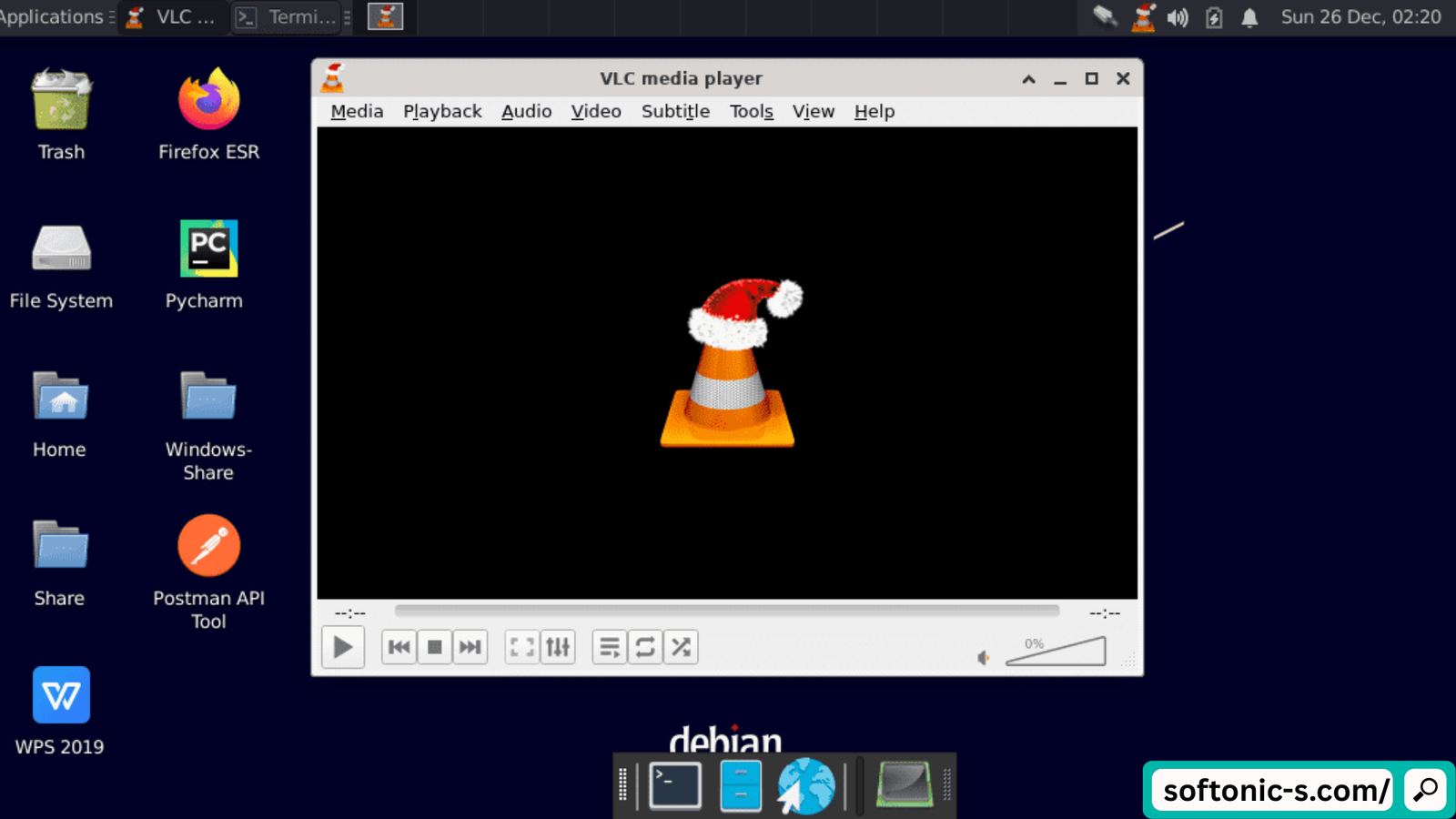Toggle fullscreen video mode
The height and width of the screenshot is (819, 1456).
[522, 647]
